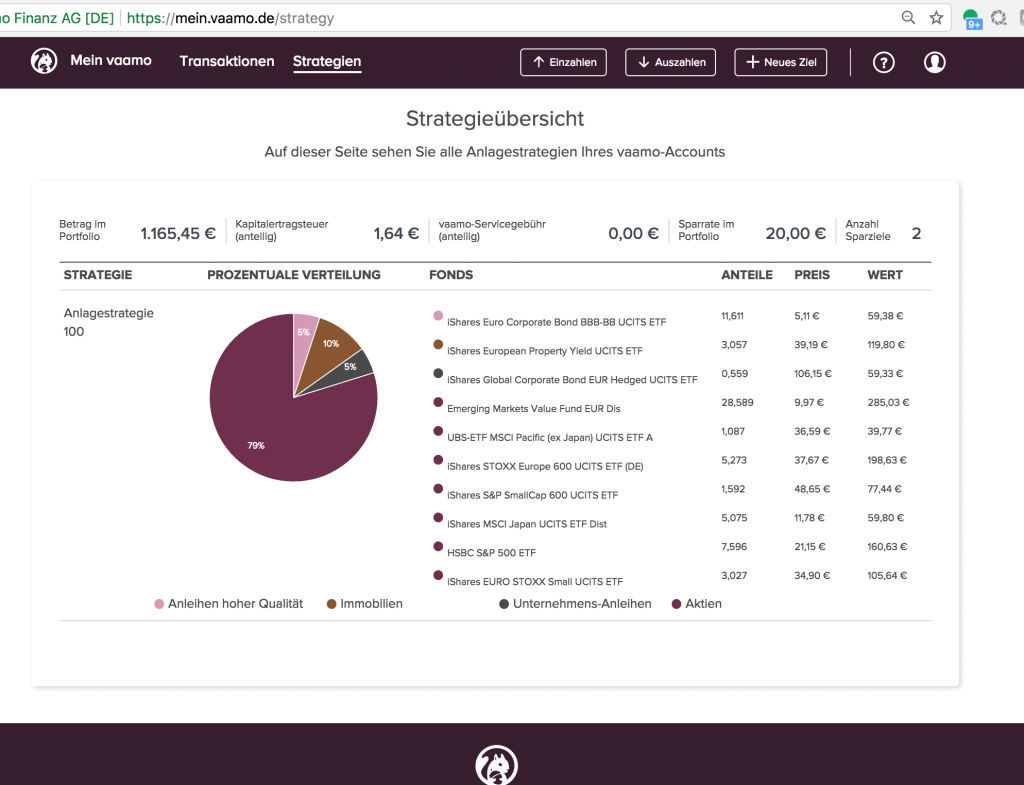Click the Anlagestrategie 100 label

click(108, 322)
